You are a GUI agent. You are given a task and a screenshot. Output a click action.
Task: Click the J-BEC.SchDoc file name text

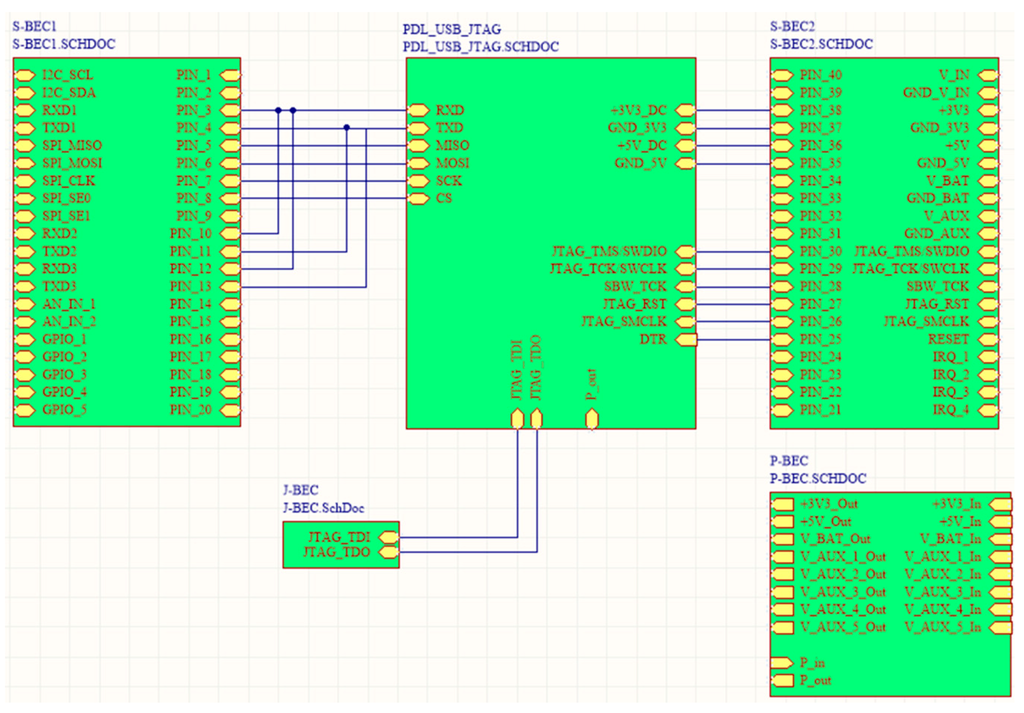coord(322,506)
